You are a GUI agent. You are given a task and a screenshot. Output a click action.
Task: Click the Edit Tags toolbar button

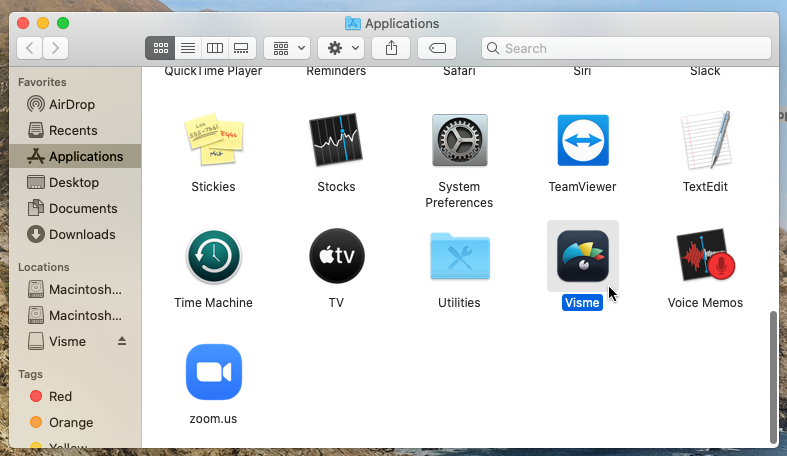tap(437, 48)
